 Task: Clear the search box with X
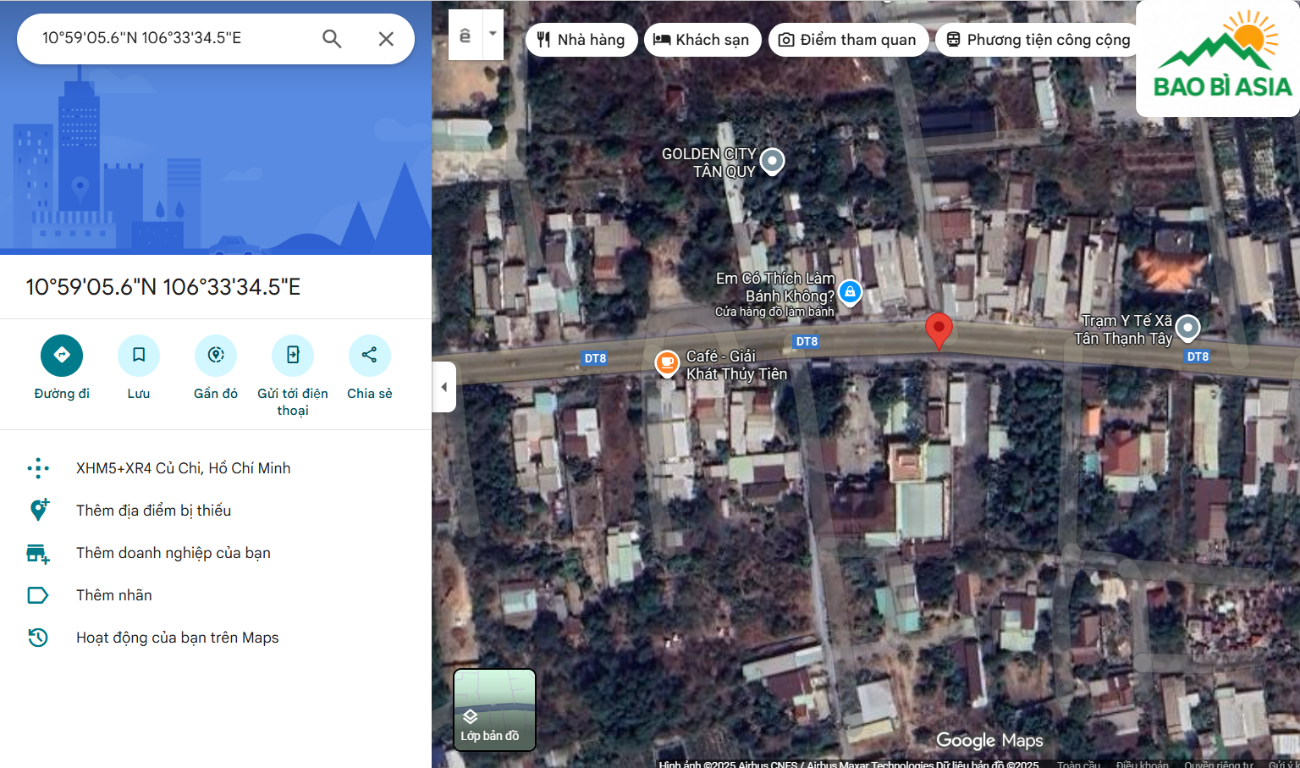click(386, 39)
